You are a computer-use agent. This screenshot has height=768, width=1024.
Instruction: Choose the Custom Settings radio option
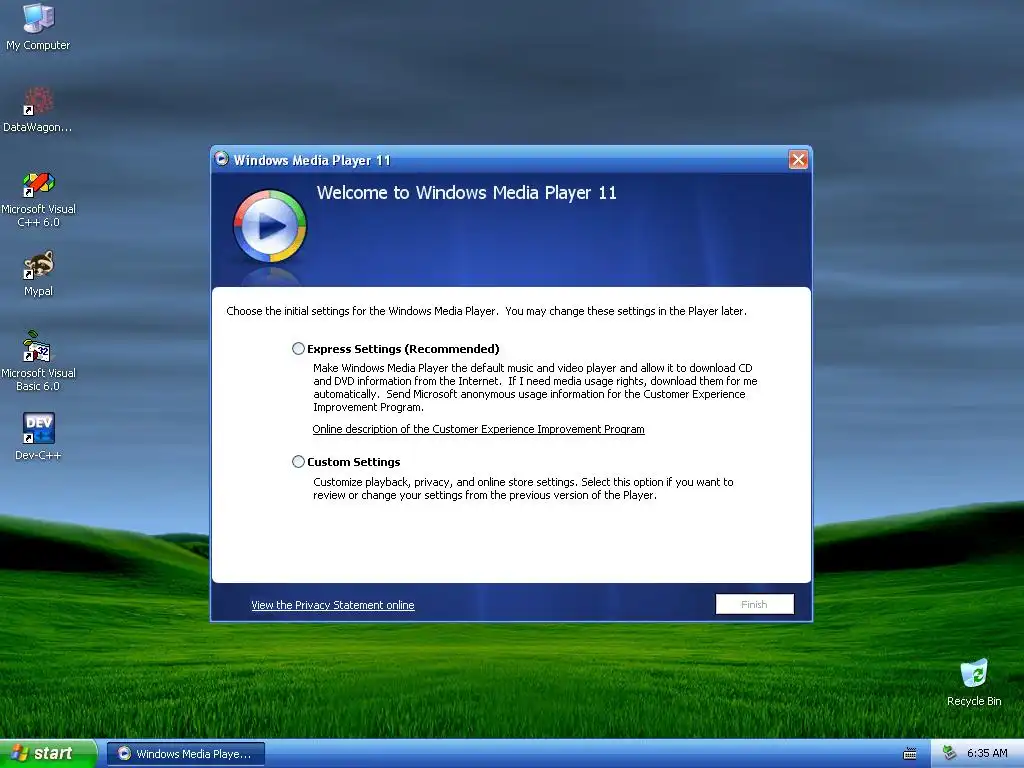298,462
